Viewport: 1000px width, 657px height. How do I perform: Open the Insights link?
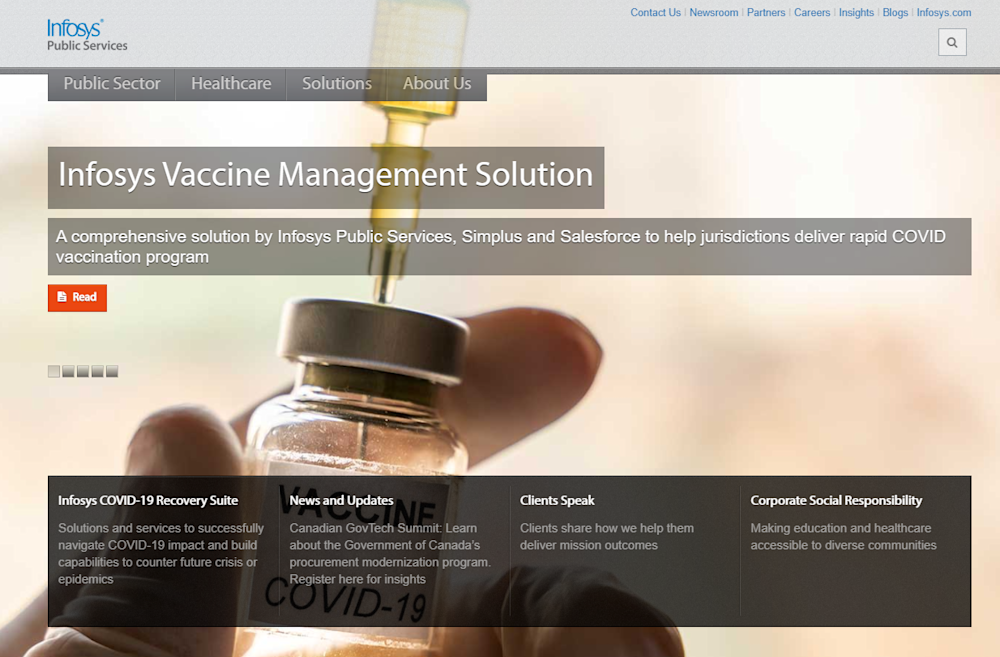click(856, 12)
